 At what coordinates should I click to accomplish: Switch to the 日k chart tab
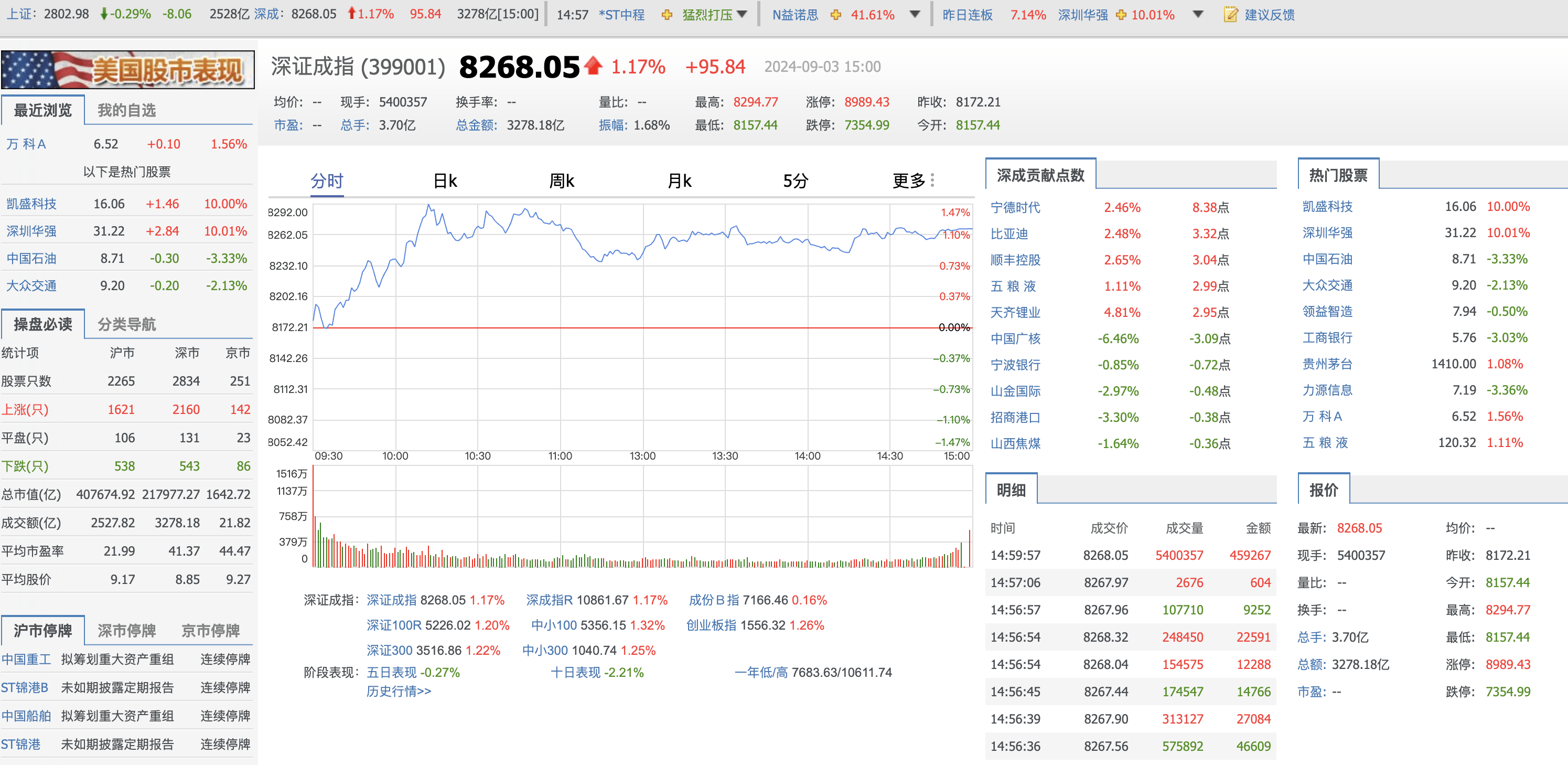tap(445, 181)
